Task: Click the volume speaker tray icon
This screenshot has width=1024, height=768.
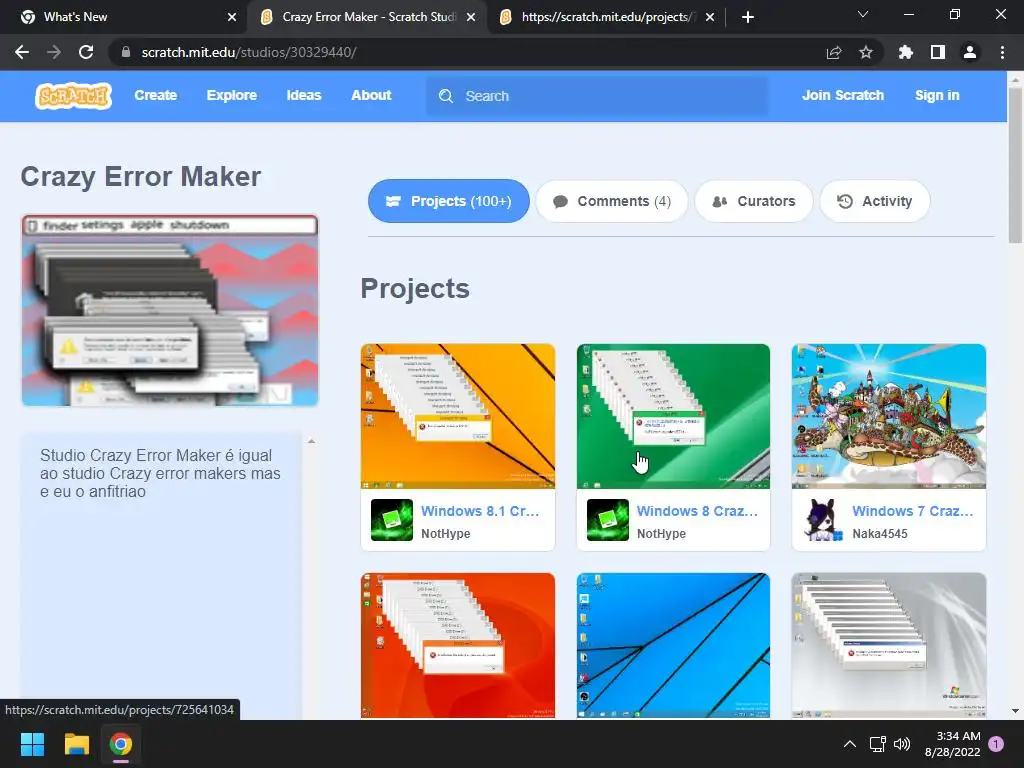Action: [902, 744]
